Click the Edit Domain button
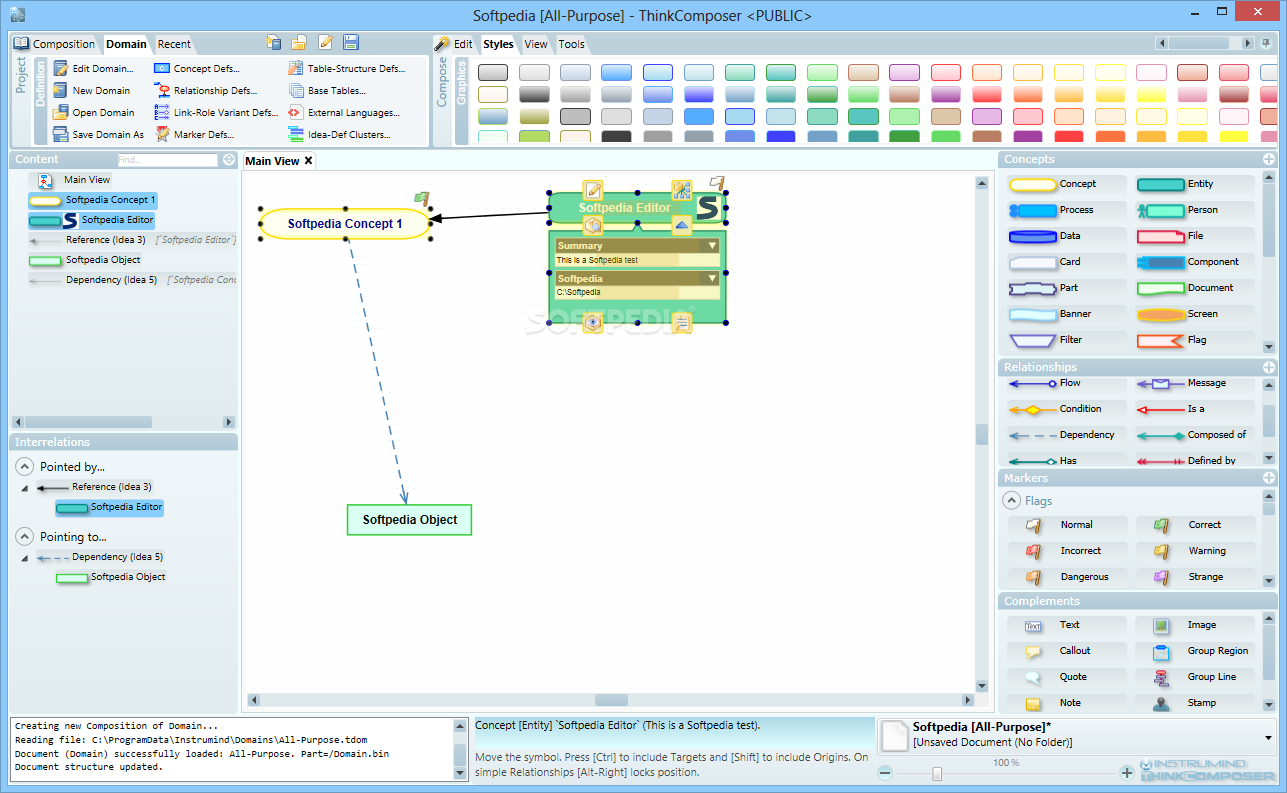Viewport: 1287px width, 793px height. click(93, 69)
